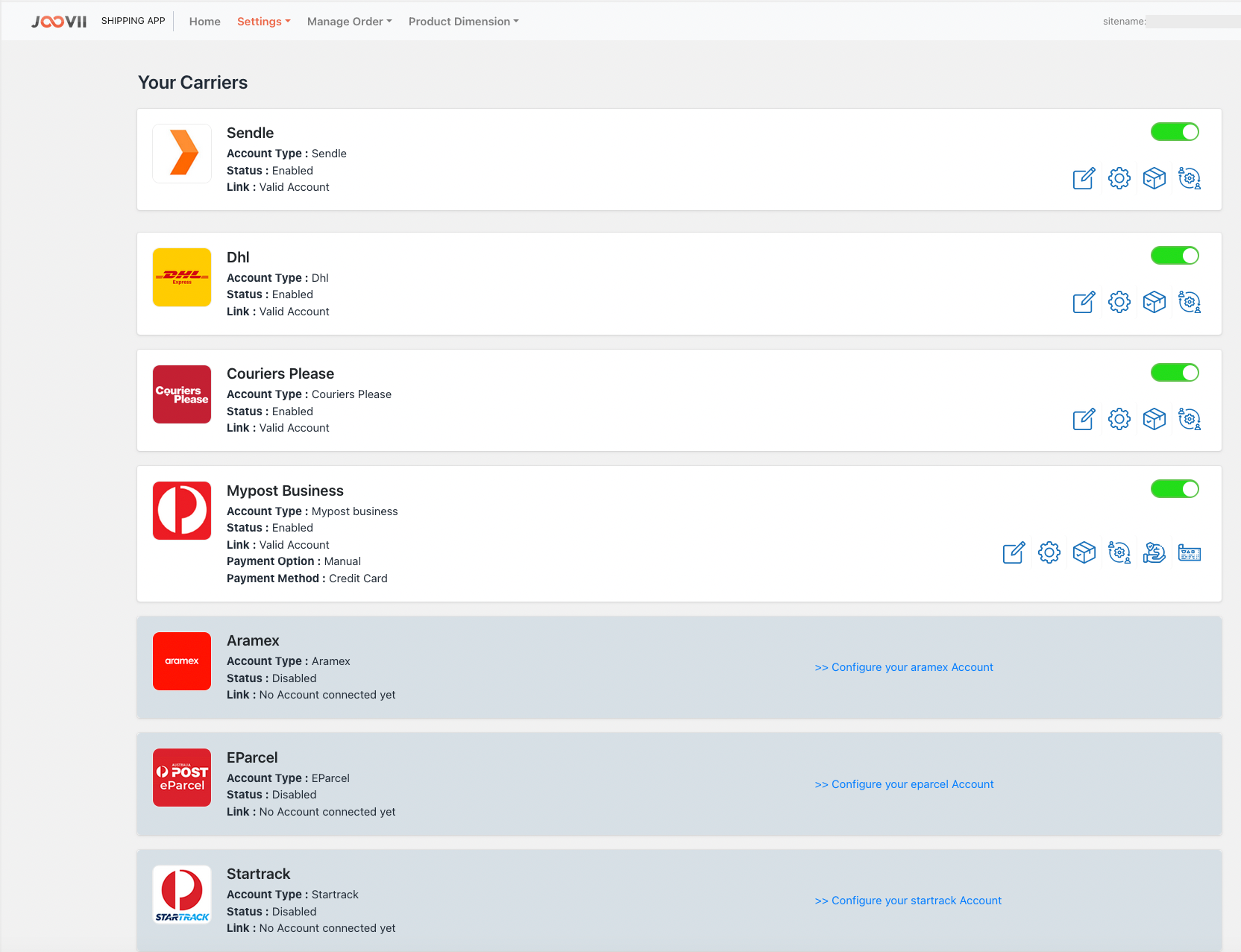Viewport: 1241px width, 952px height.
Task: Turn off the Dhl carrier switch
Action: (x=1174, y=256)
